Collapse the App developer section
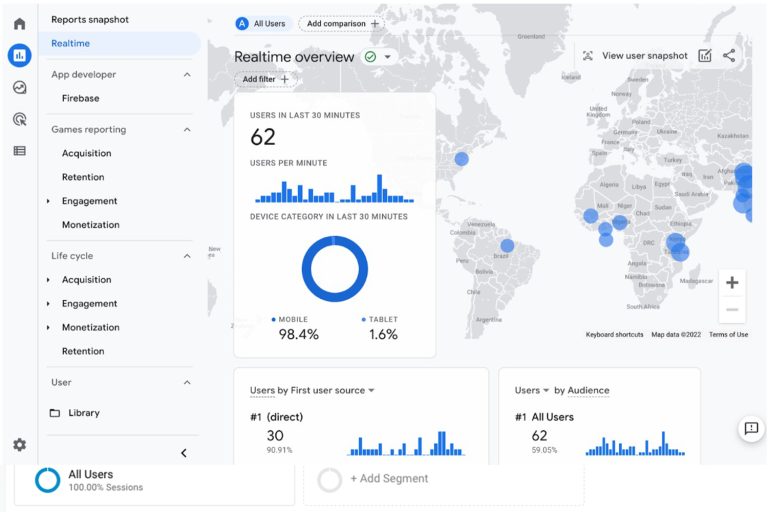768x512 pixels. click(187, 75)
